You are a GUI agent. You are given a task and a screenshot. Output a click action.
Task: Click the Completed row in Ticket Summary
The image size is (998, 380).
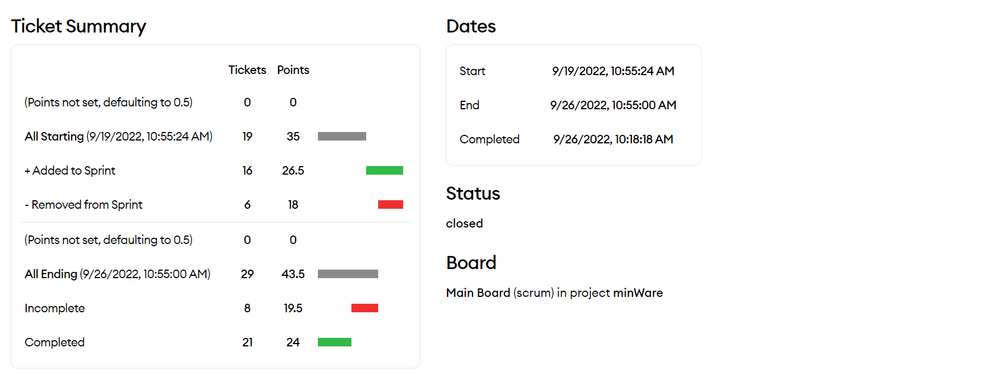coord(215,342)
